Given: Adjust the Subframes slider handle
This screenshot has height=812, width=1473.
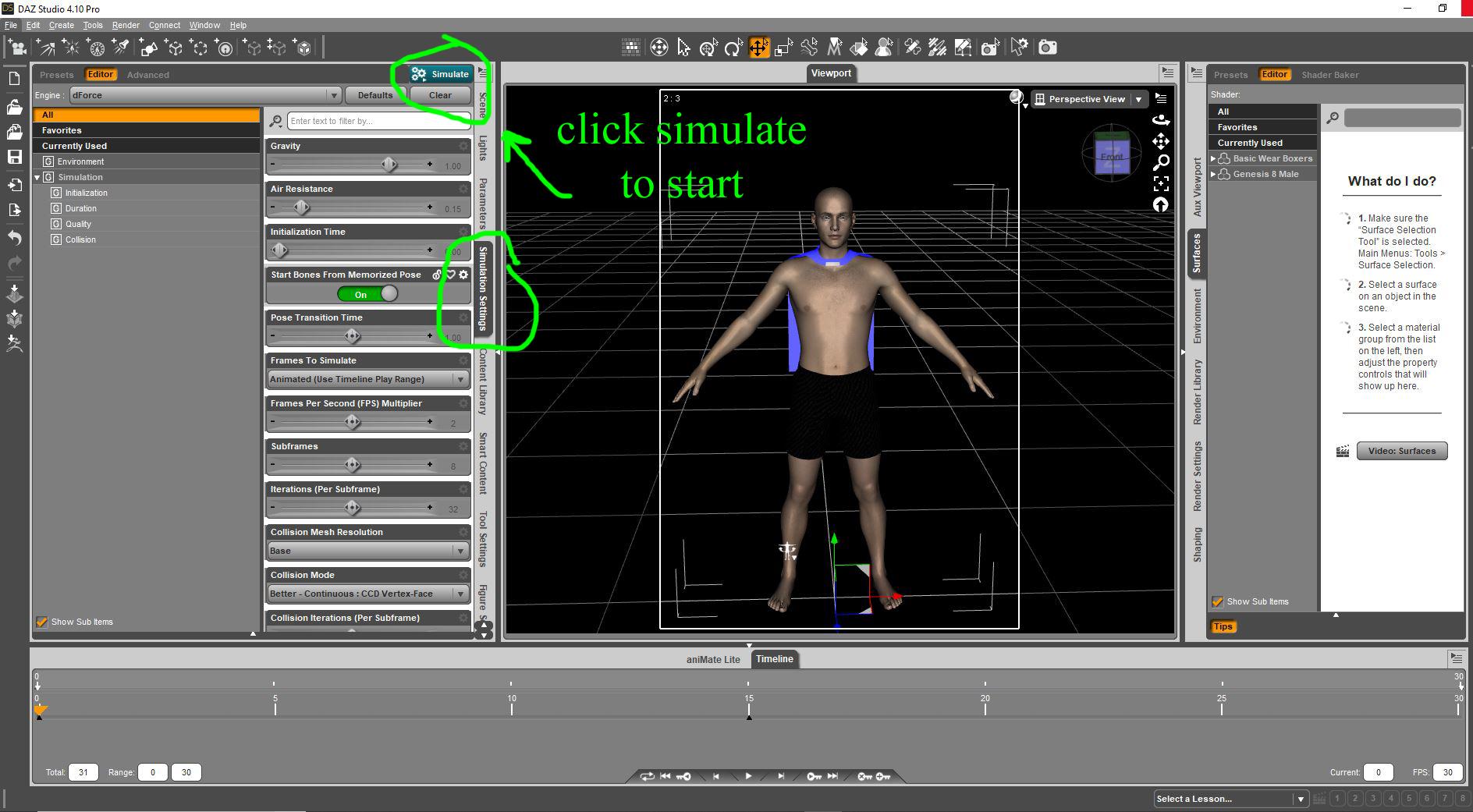Looking at the screenshot, I should pyautogui.click(x=353, y=464).
